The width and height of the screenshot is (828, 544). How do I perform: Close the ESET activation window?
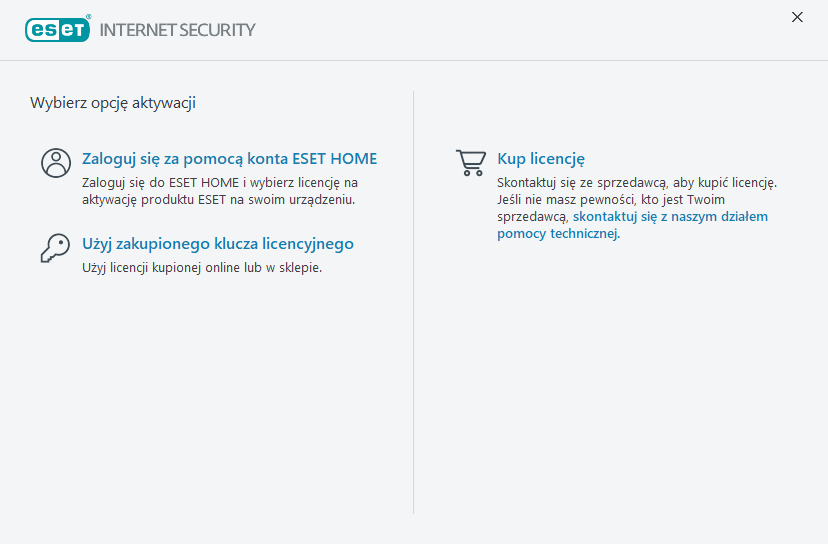pos(797,17)
